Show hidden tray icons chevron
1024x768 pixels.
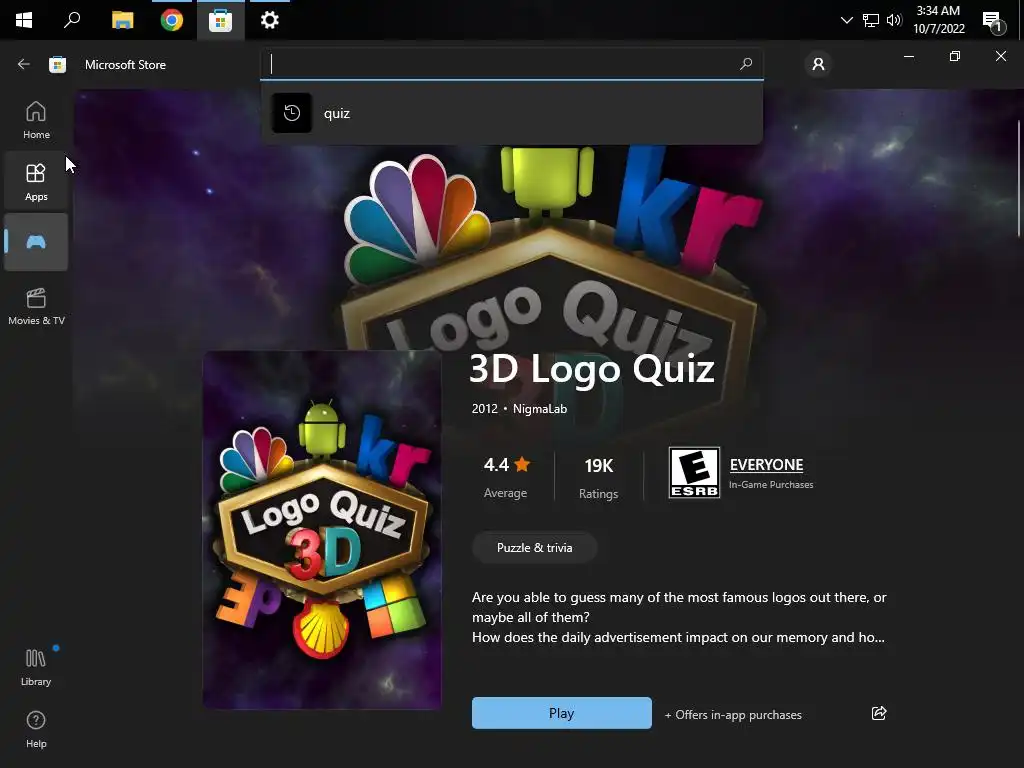point(846,20)
